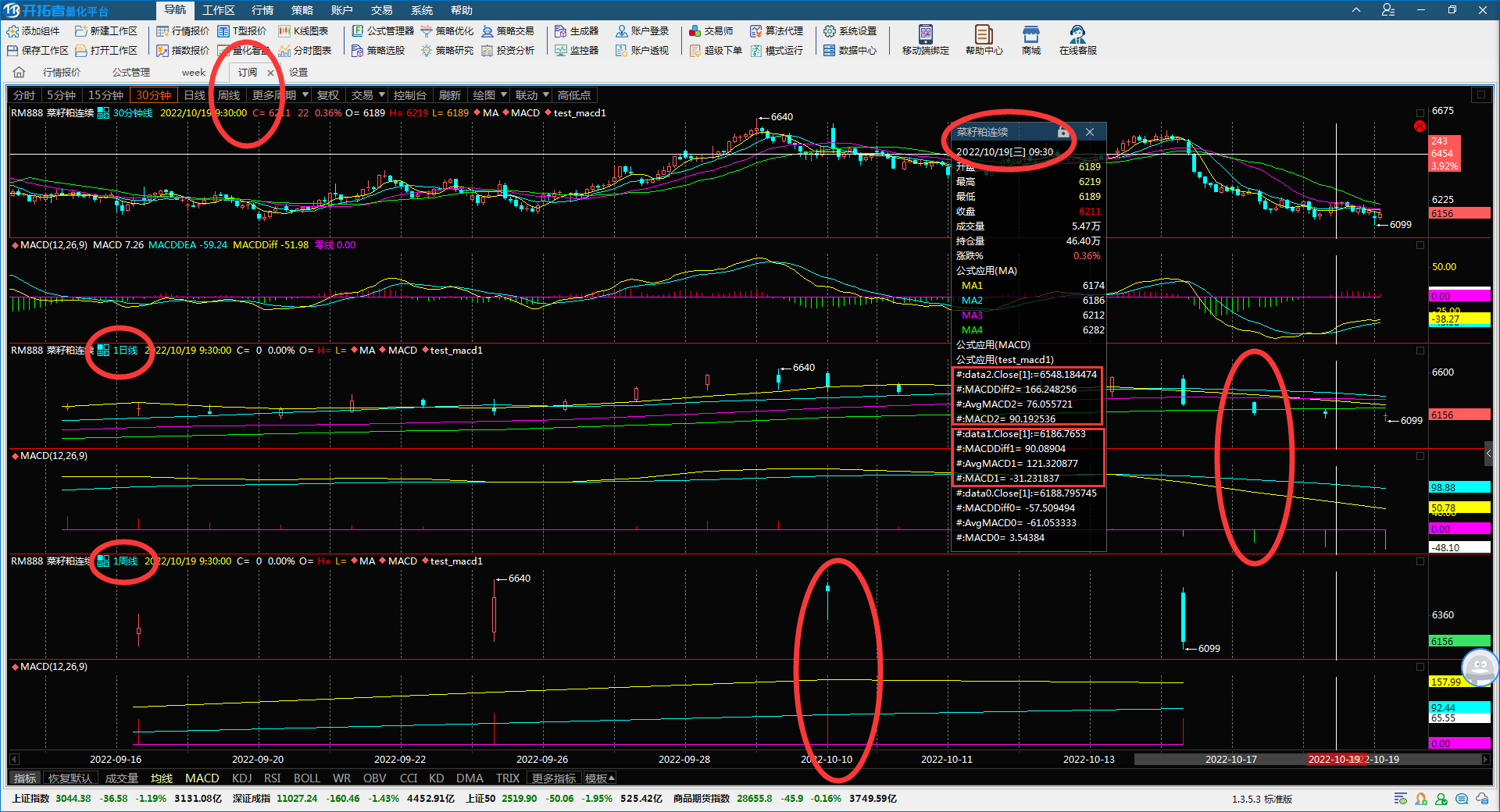Open 策略选股 stock screening icon
The width and height of the screenshot is (1500, 812).
click(x=358, y=51)
